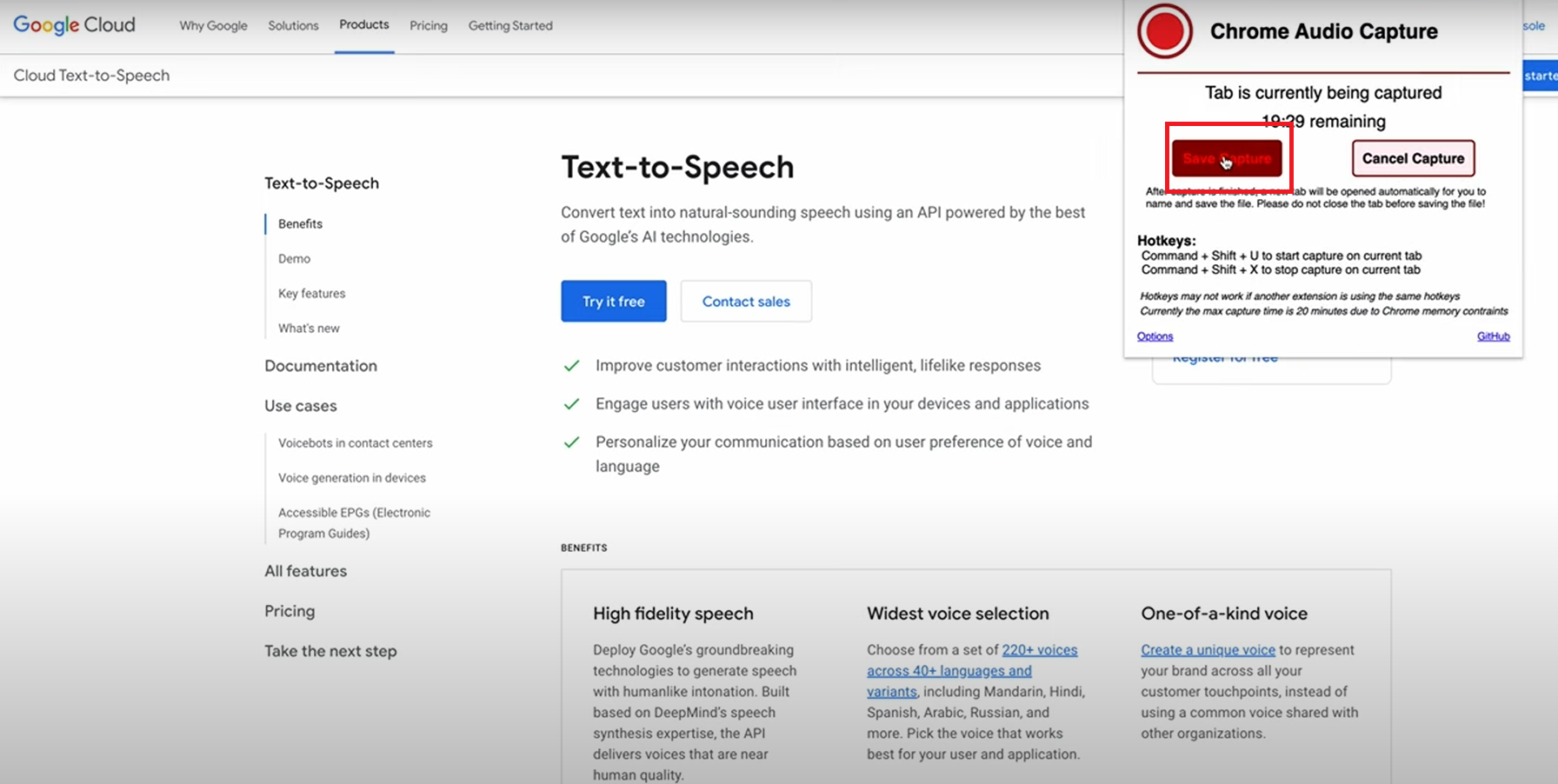The image size is (1558, 784).
Task: Click the red Chrome Audio Capture record icon
Action: pos(1164,32)
